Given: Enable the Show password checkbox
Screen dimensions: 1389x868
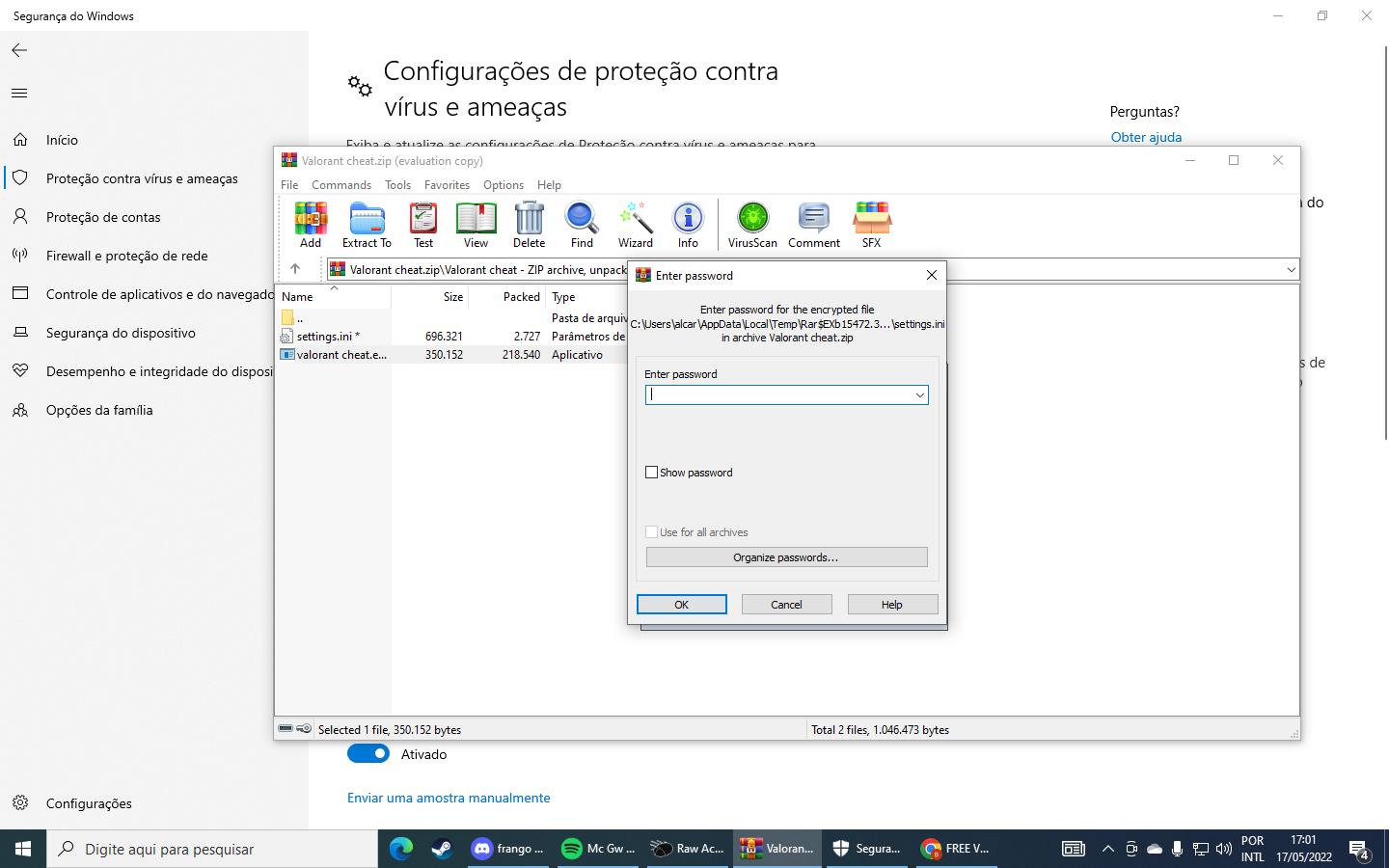Looking at the screenshot, I should pyautogui.click(x=652, y=473).
